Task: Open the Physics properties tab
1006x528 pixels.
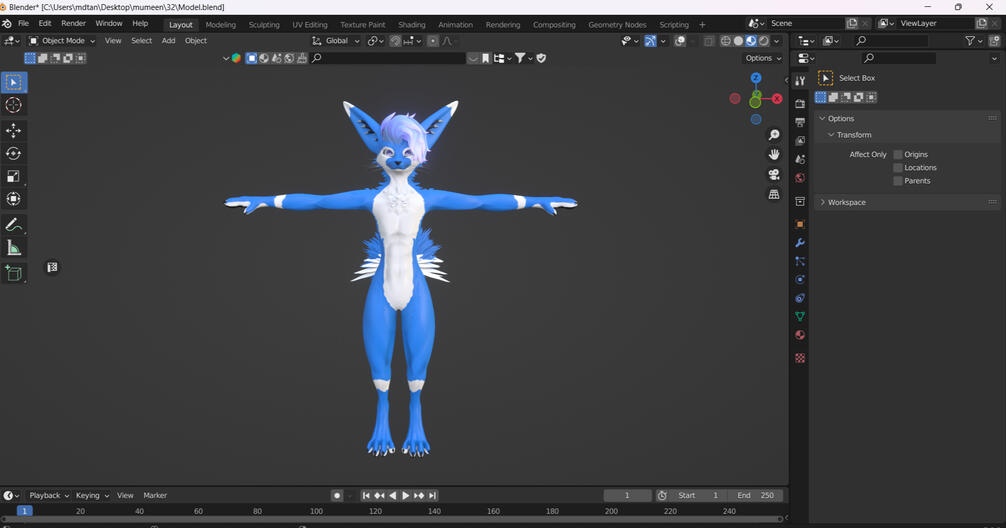Action: pos(800,280)
